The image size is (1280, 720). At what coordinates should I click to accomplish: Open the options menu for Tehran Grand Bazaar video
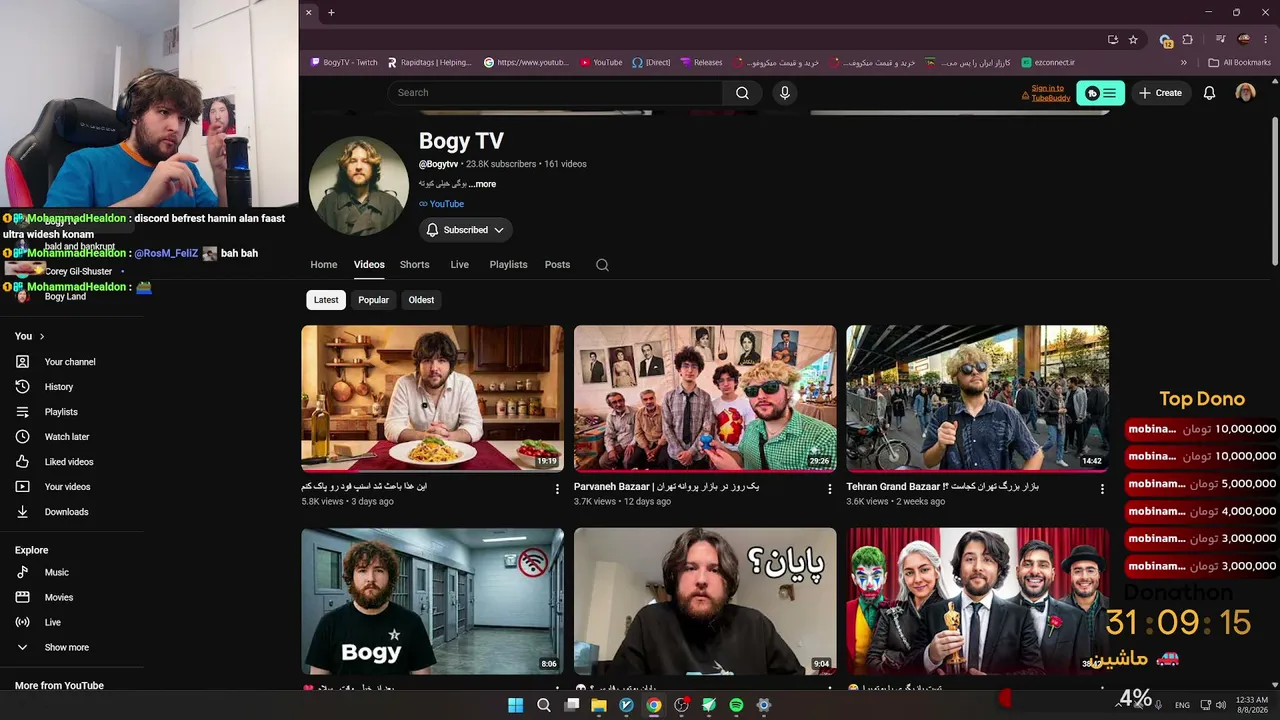coord(1103,489)
